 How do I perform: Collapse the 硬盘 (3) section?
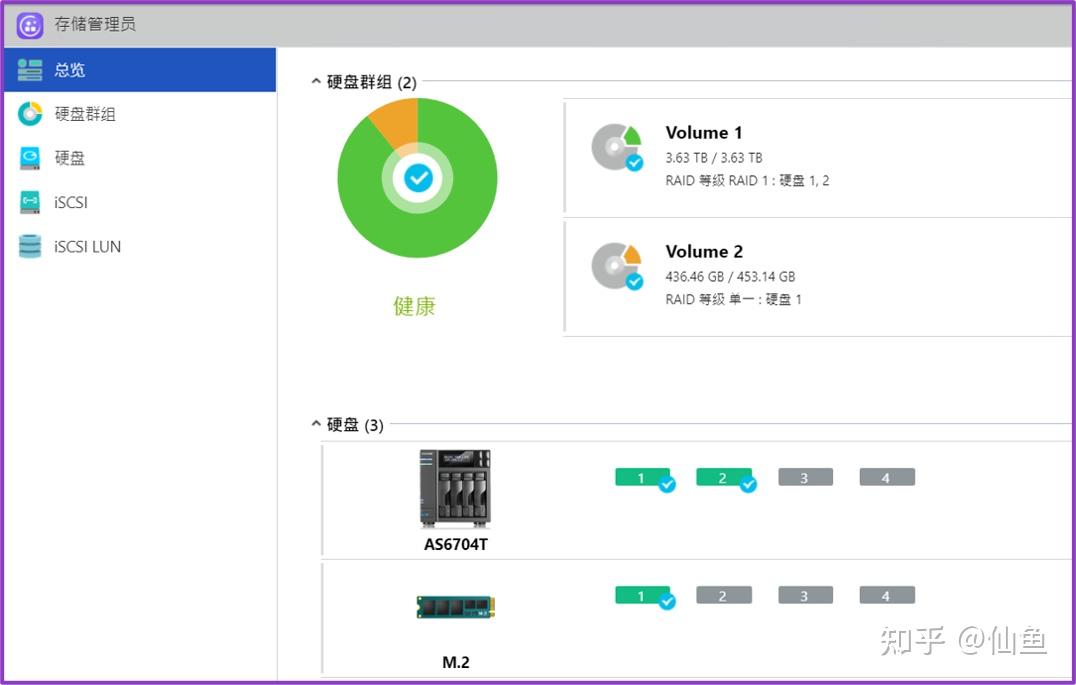click(315, 424)
